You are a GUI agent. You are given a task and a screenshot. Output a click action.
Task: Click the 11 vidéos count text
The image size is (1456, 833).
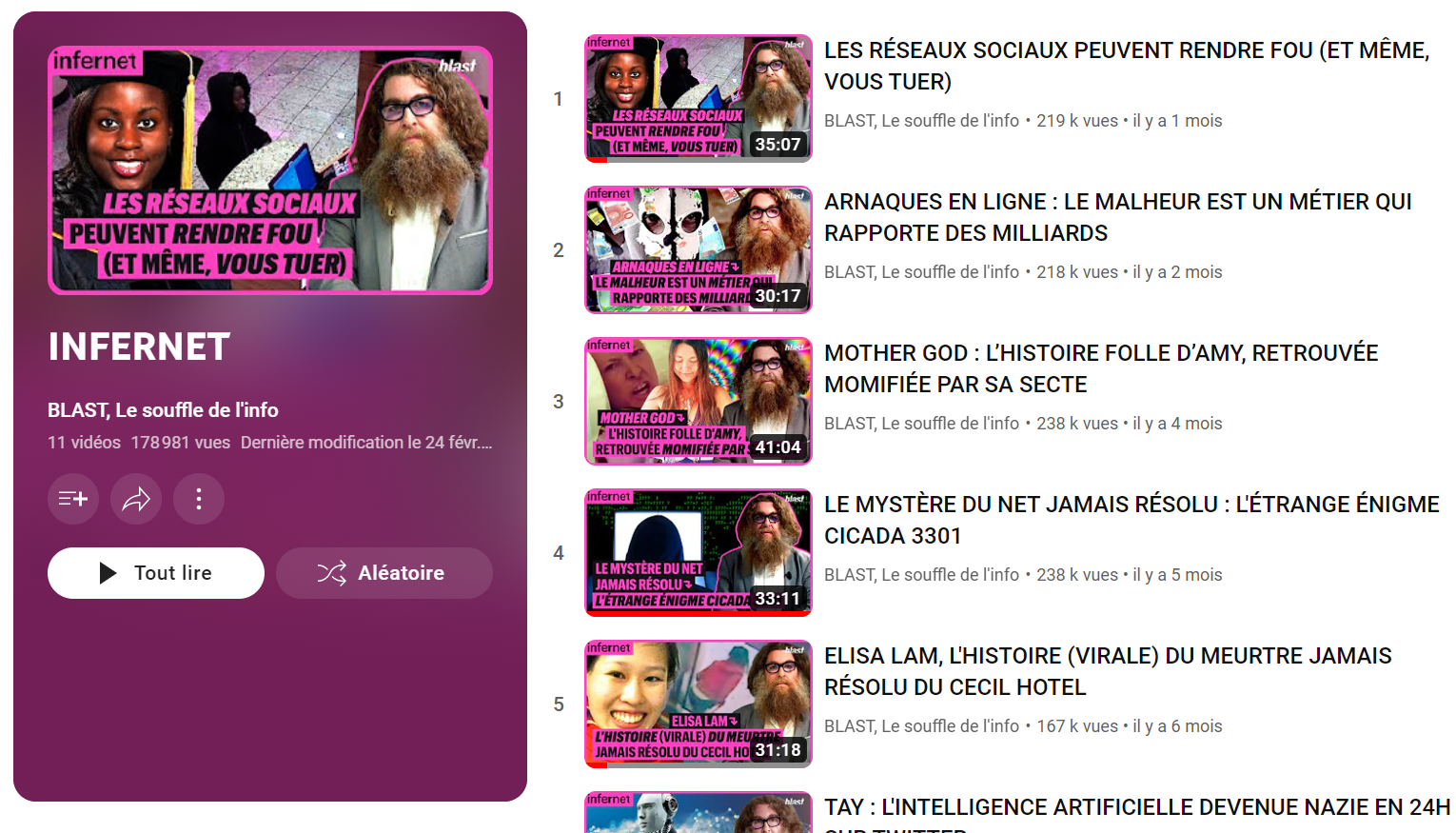click(84, 443)
